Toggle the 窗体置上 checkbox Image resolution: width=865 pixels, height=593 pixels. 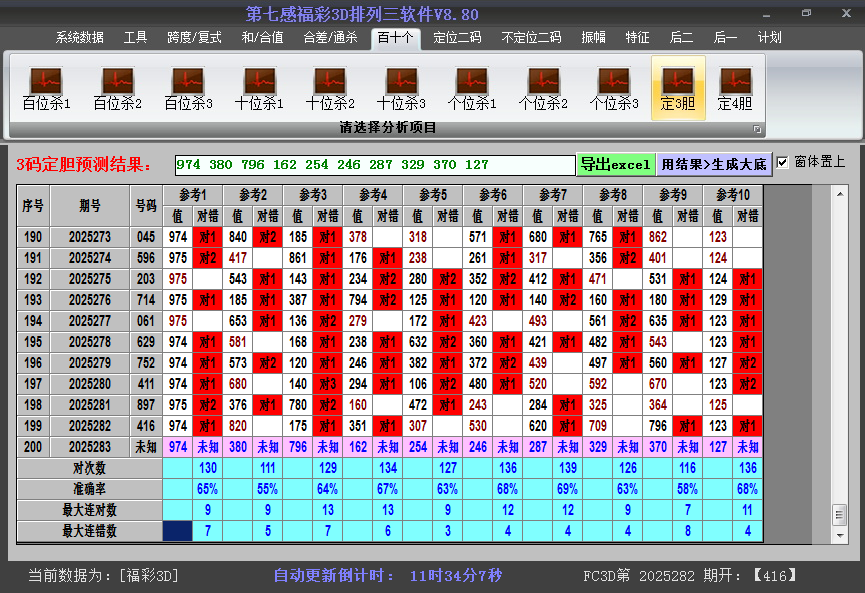click(782, 162)
